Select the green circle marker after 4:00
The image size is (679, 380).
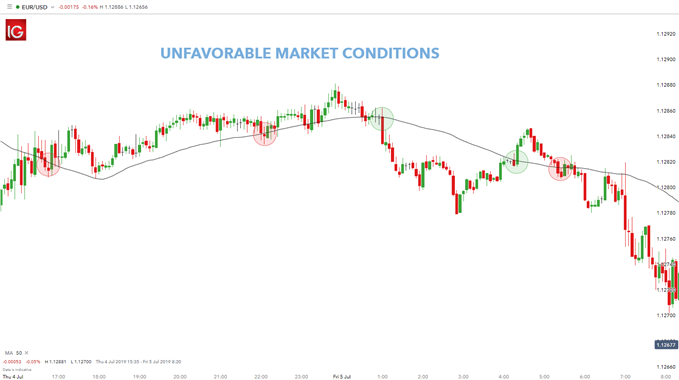tap(516, 161)
